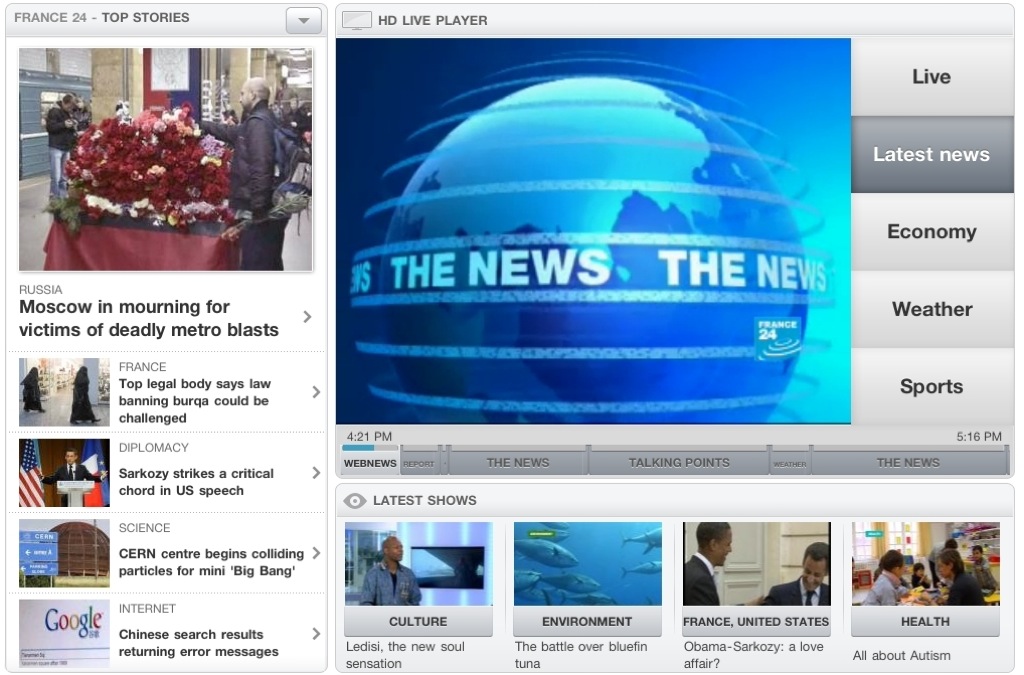Click the 5:16 PM end time label

pos(978,436)
